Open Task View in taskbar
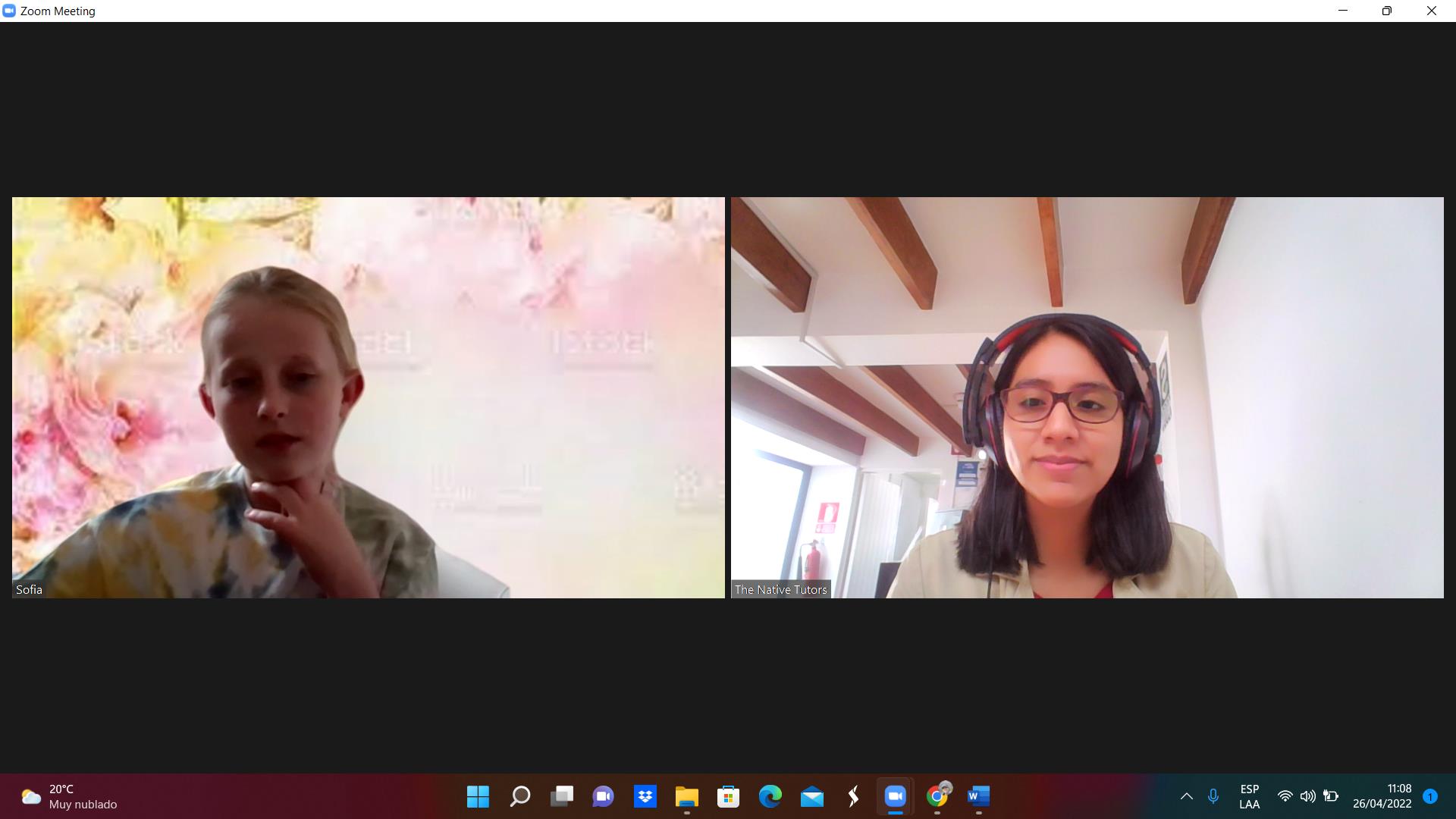 click(x=561, y=796)
